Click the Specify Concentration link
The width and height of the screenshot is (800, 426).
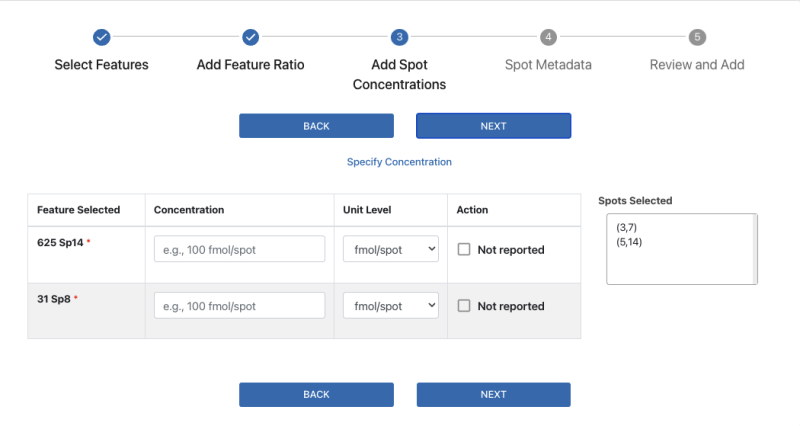click(x=399, y=162)
